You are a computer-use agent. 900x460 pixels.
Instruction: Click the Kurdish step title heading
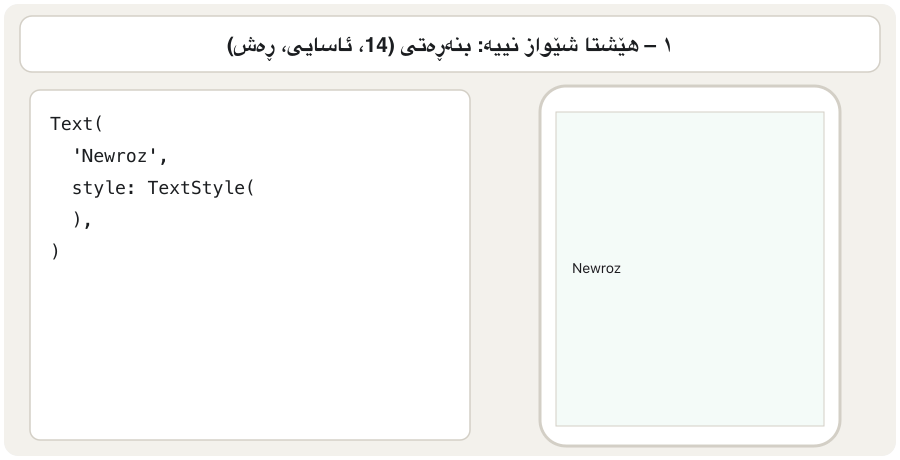(x=449, y=45)
